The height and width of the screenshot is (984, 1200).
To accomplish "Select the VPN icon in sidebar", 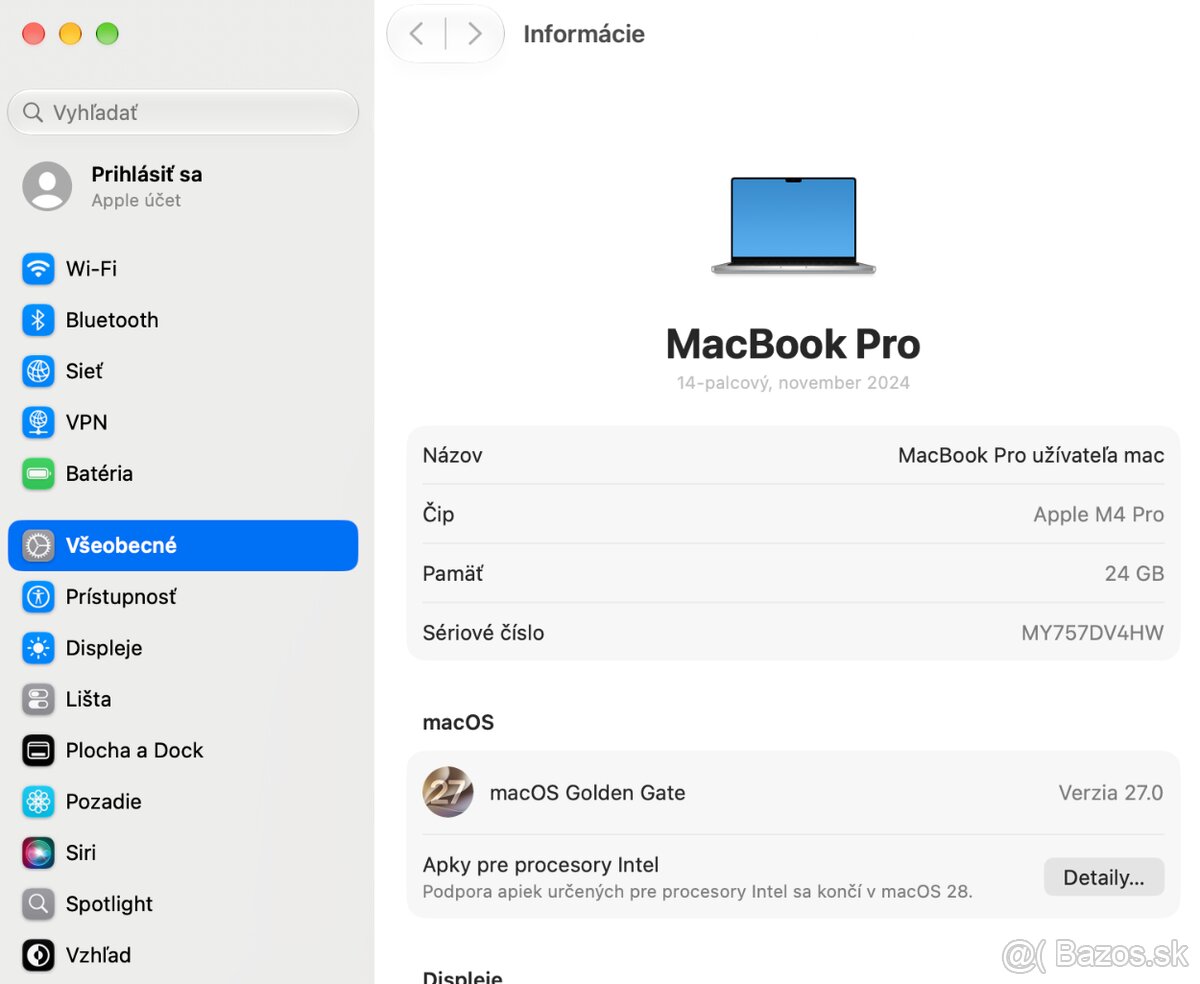I will click(x=38, y=422).
